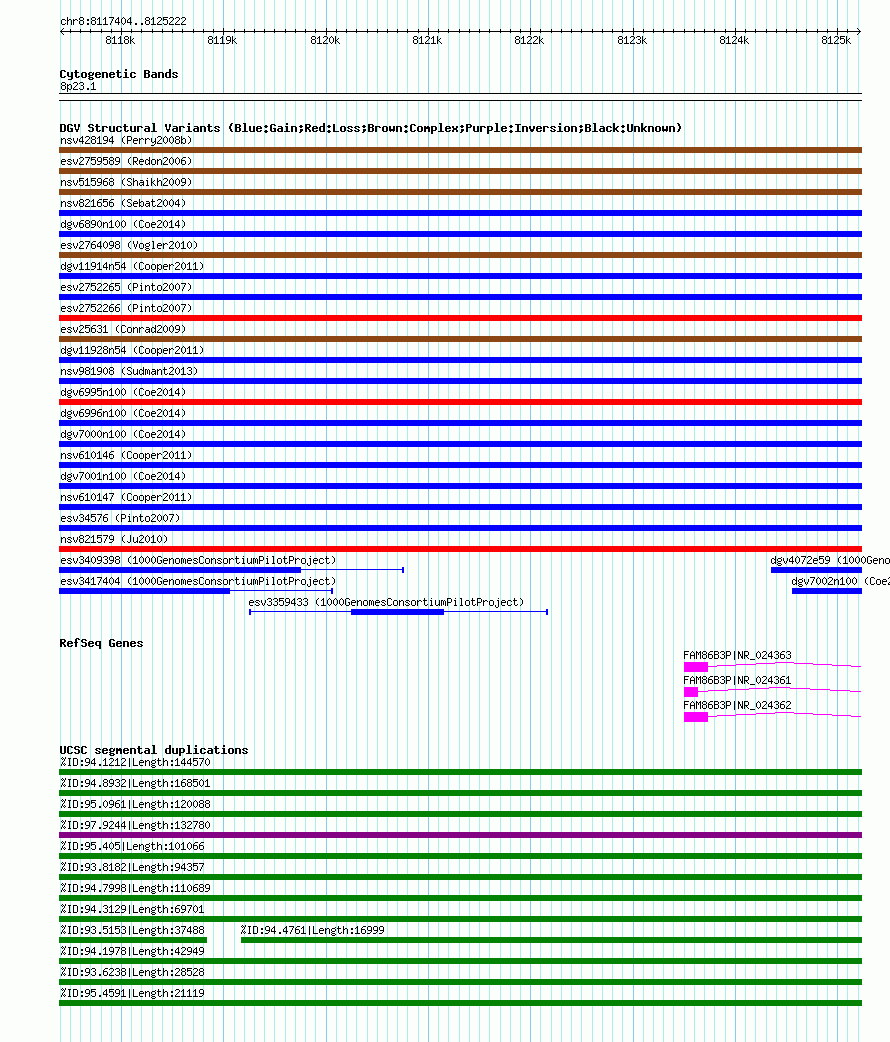Screen dimensions: 890x1042
Task: Open %ID:97.9244|Length:132780 duplication label
Action: [x=135, y=825]
